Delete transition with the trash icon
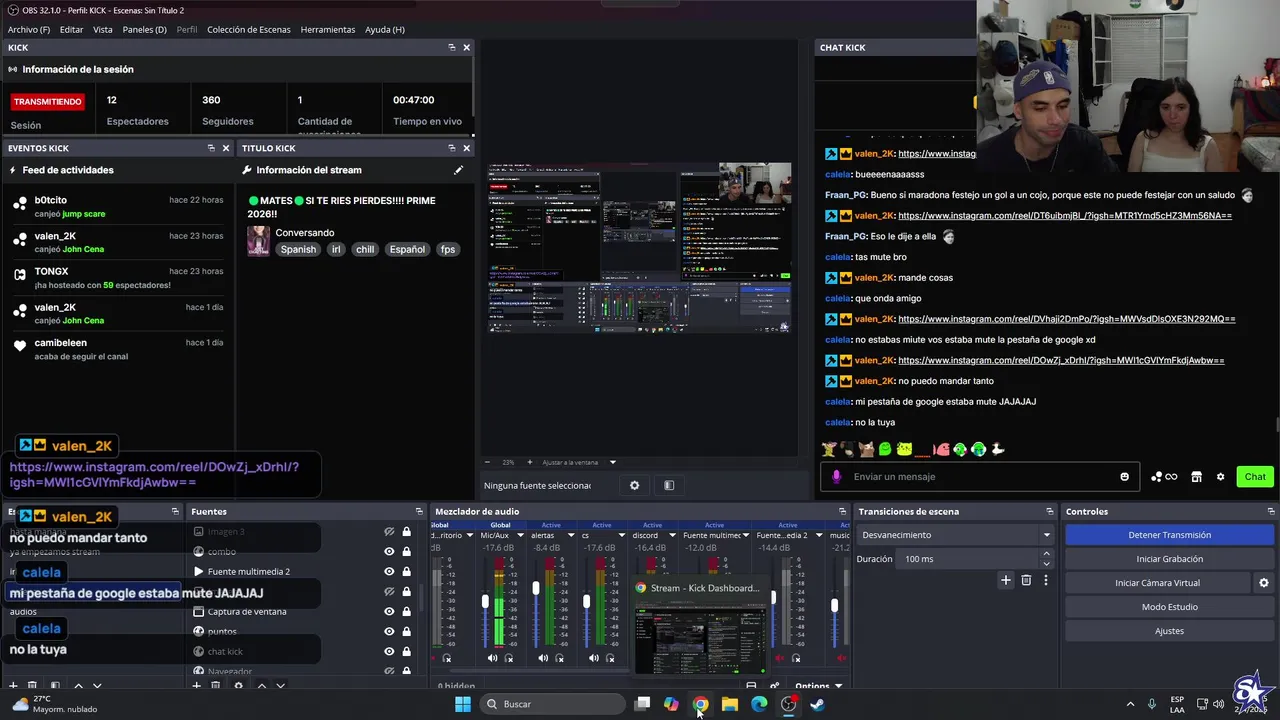Image resolution: width=1280 pixels, height=720 pixels. [x=1026, y=580]
